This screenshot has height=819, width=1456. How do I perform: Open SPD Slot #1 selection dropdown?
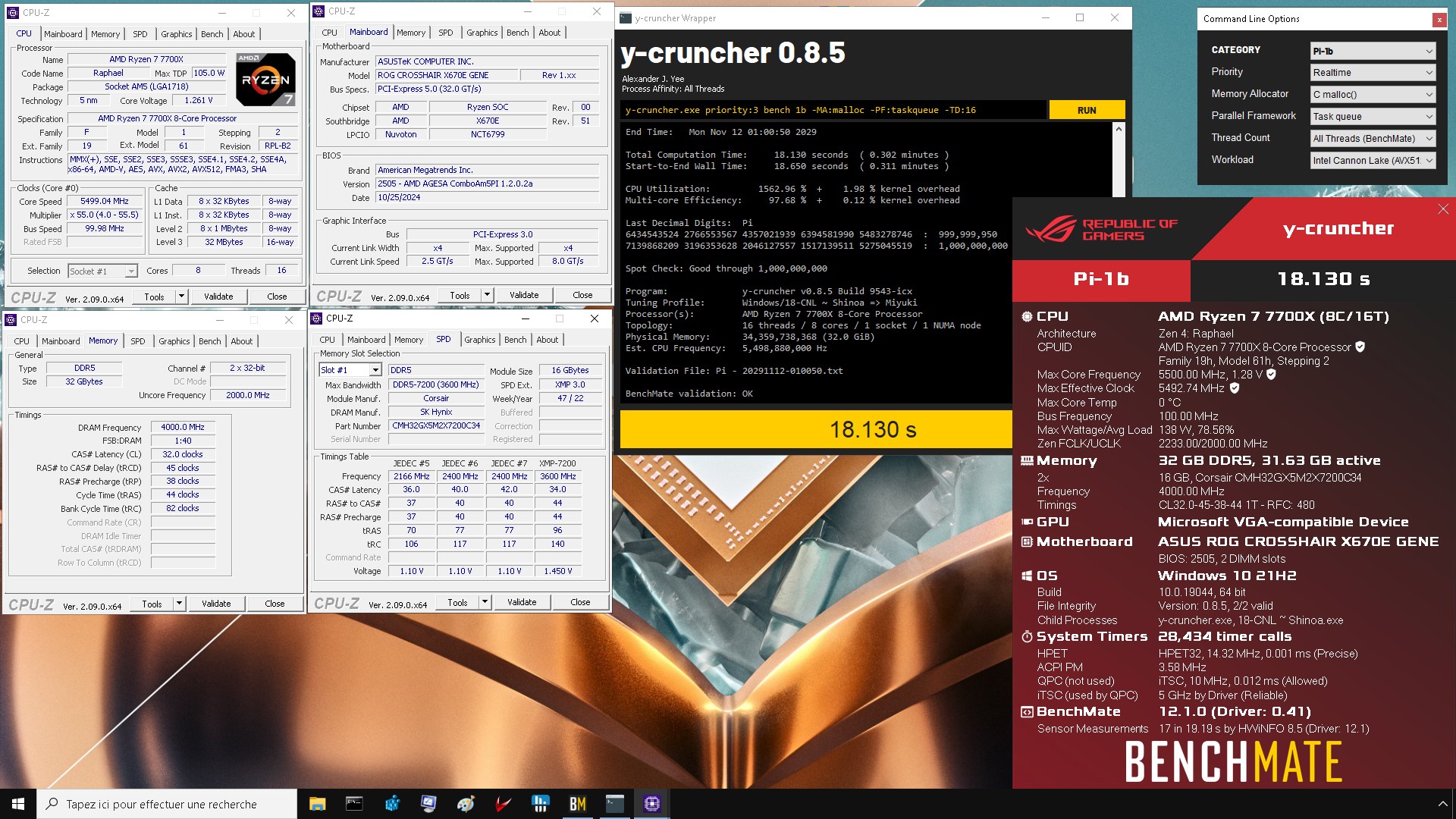point(350,370)
